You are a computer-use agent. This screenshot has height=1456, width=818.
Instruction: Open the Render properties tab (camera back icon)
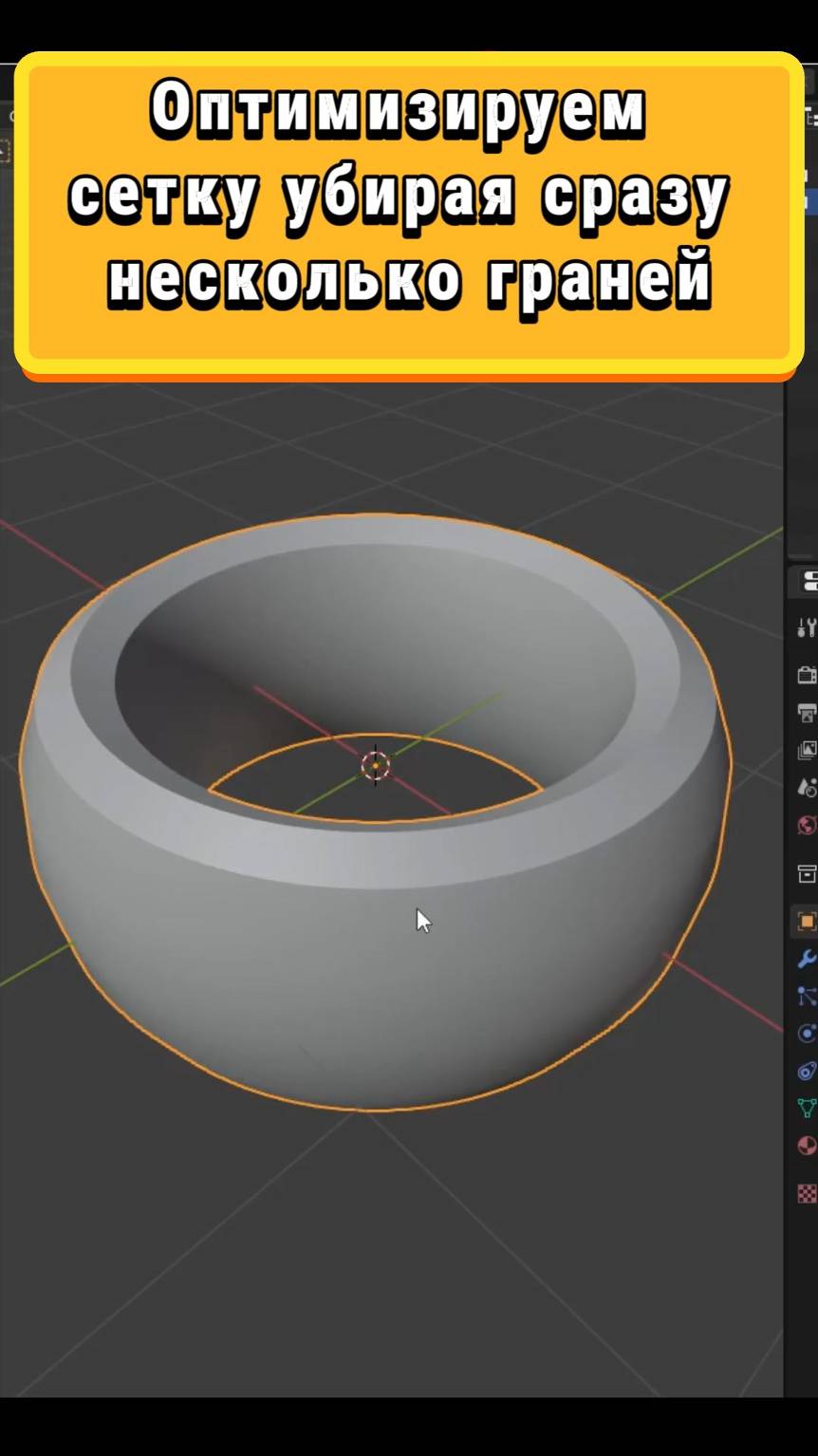[807, 675]
